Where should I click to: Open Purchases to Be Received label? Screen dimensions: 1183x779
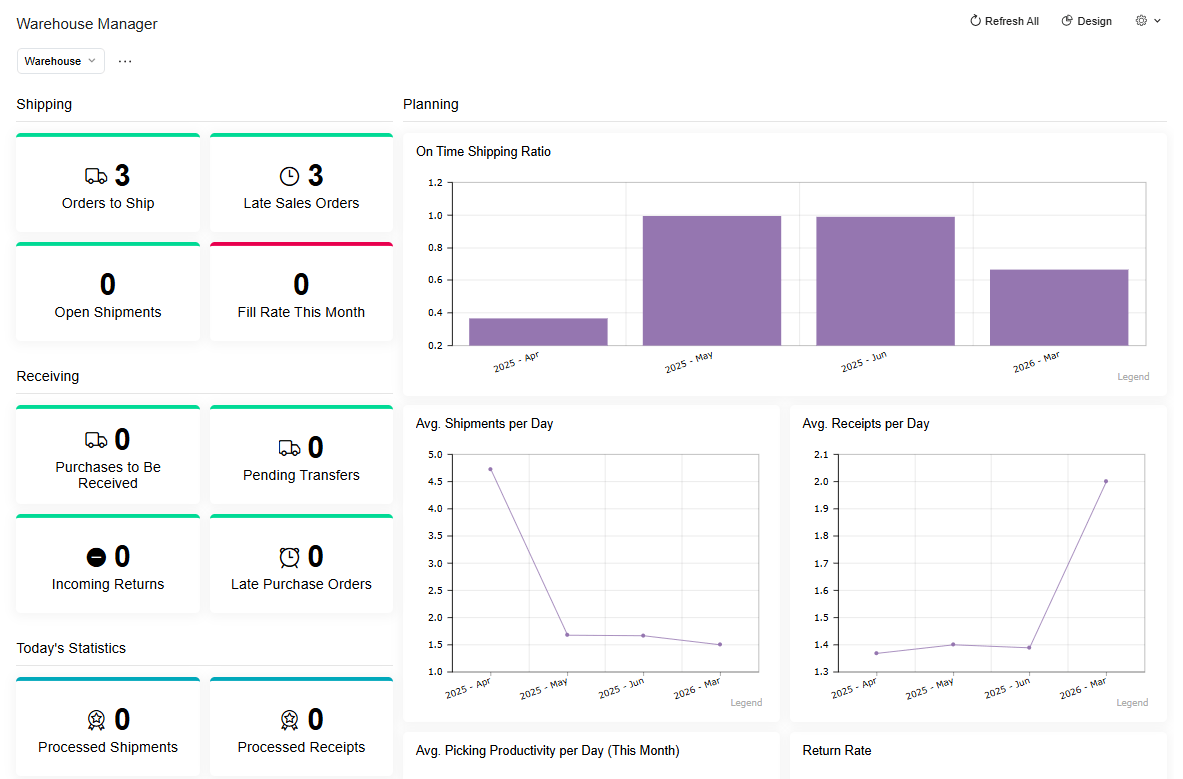point(108,475)
